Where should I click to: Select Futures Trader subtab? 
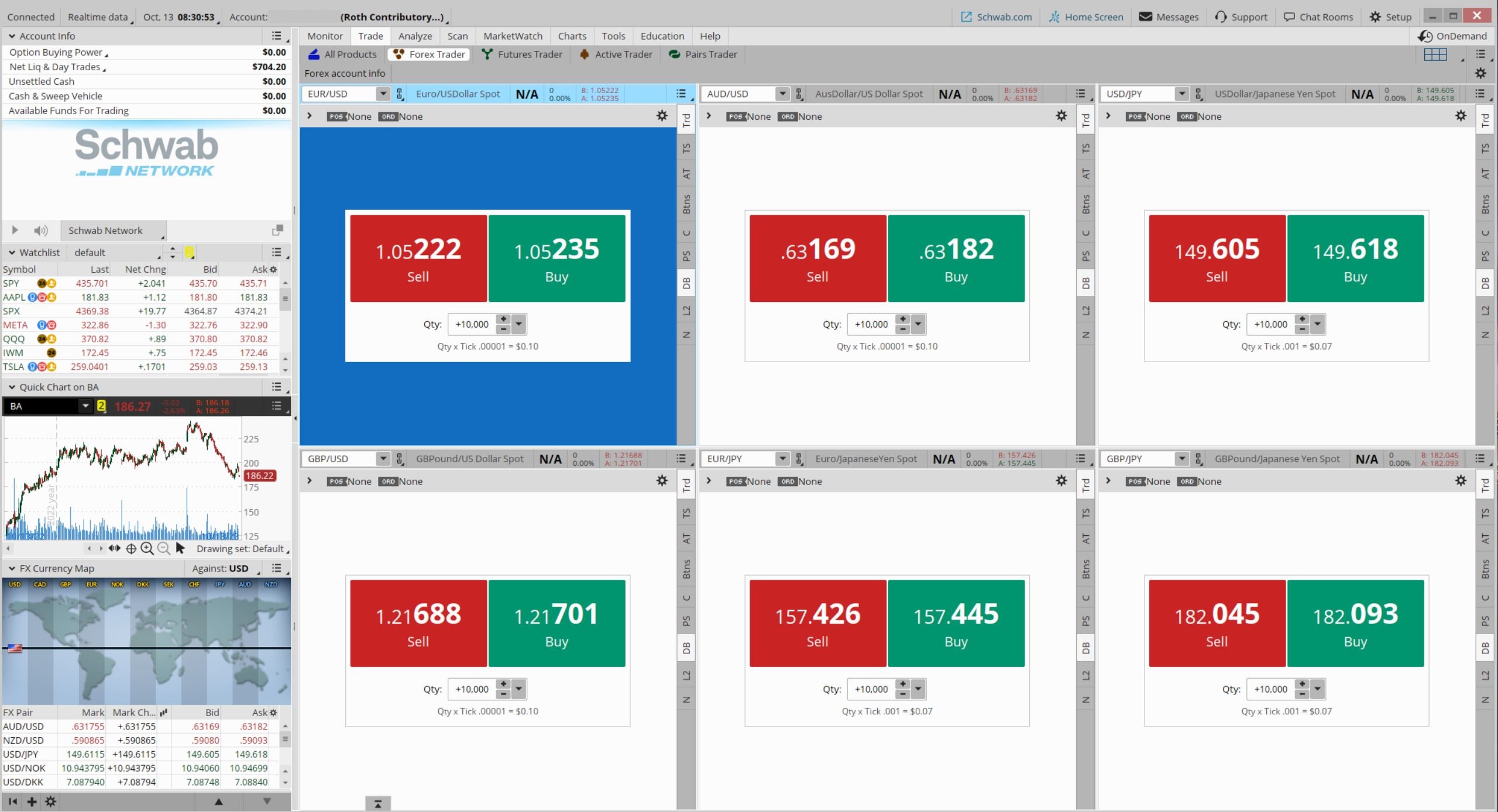pyautogui.click(x=522, y=54)
